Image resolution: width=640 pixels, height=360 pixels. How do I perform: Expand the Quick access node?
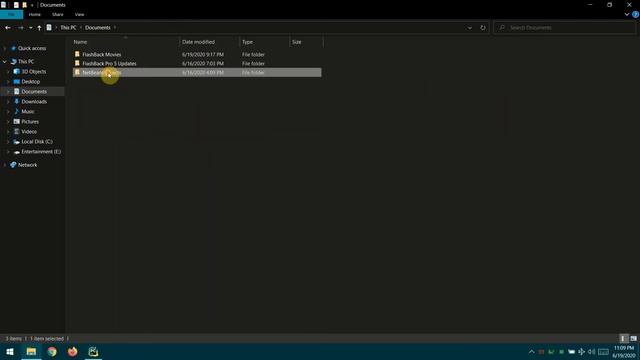[x=4, y=48]
